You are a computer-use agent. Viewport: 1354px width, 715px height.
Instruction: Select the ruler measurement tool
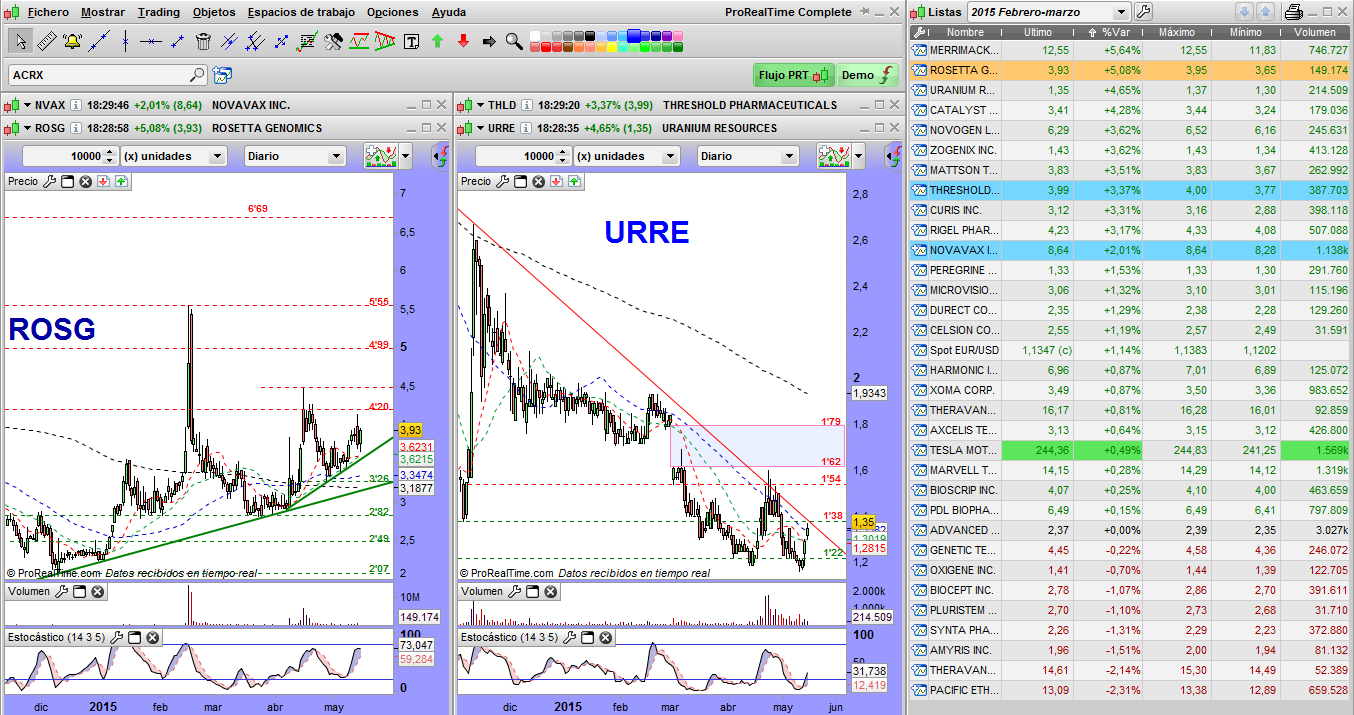tap(46, 41)
